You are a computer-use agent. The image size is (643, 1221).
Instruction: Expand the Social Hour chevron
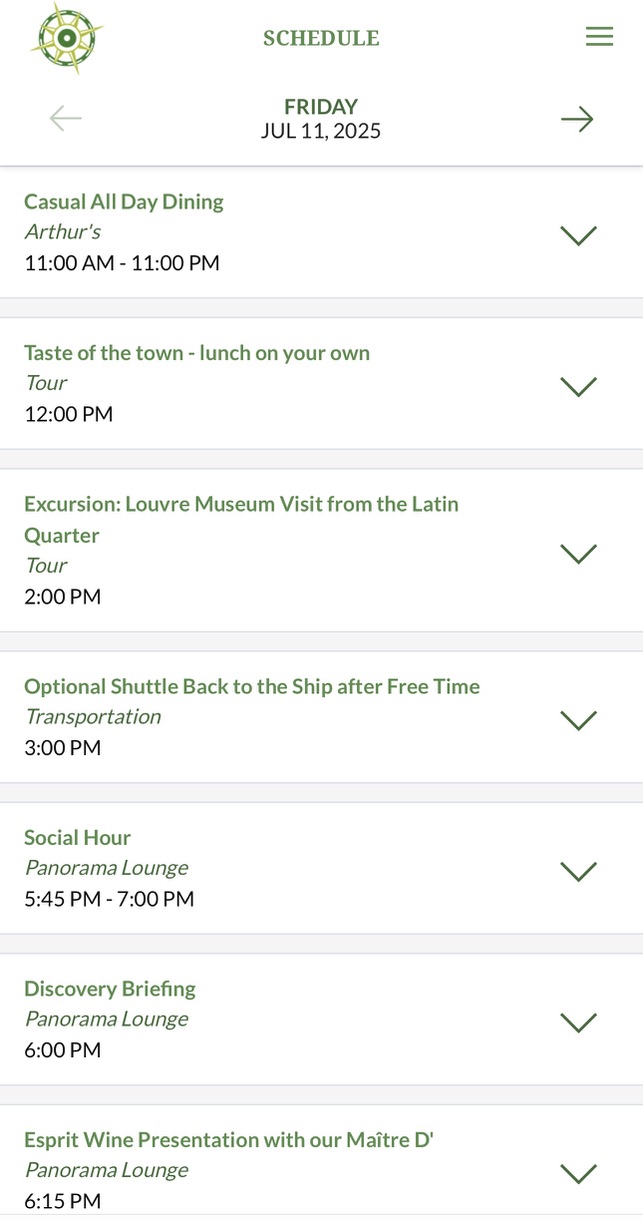pyautogui.click(x=579, y=871)
